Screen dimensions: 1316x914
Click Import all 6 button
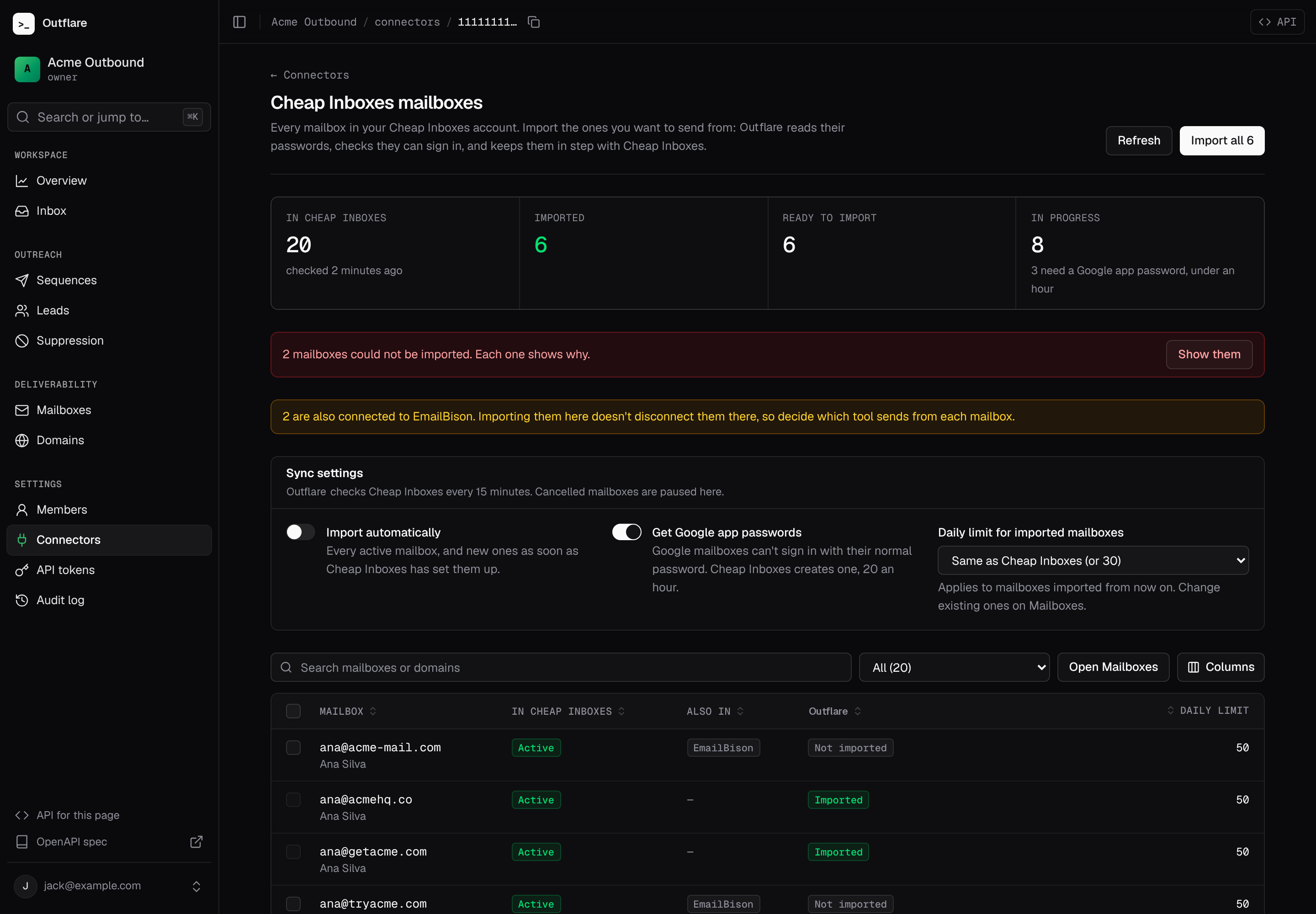pos(1221,140)
